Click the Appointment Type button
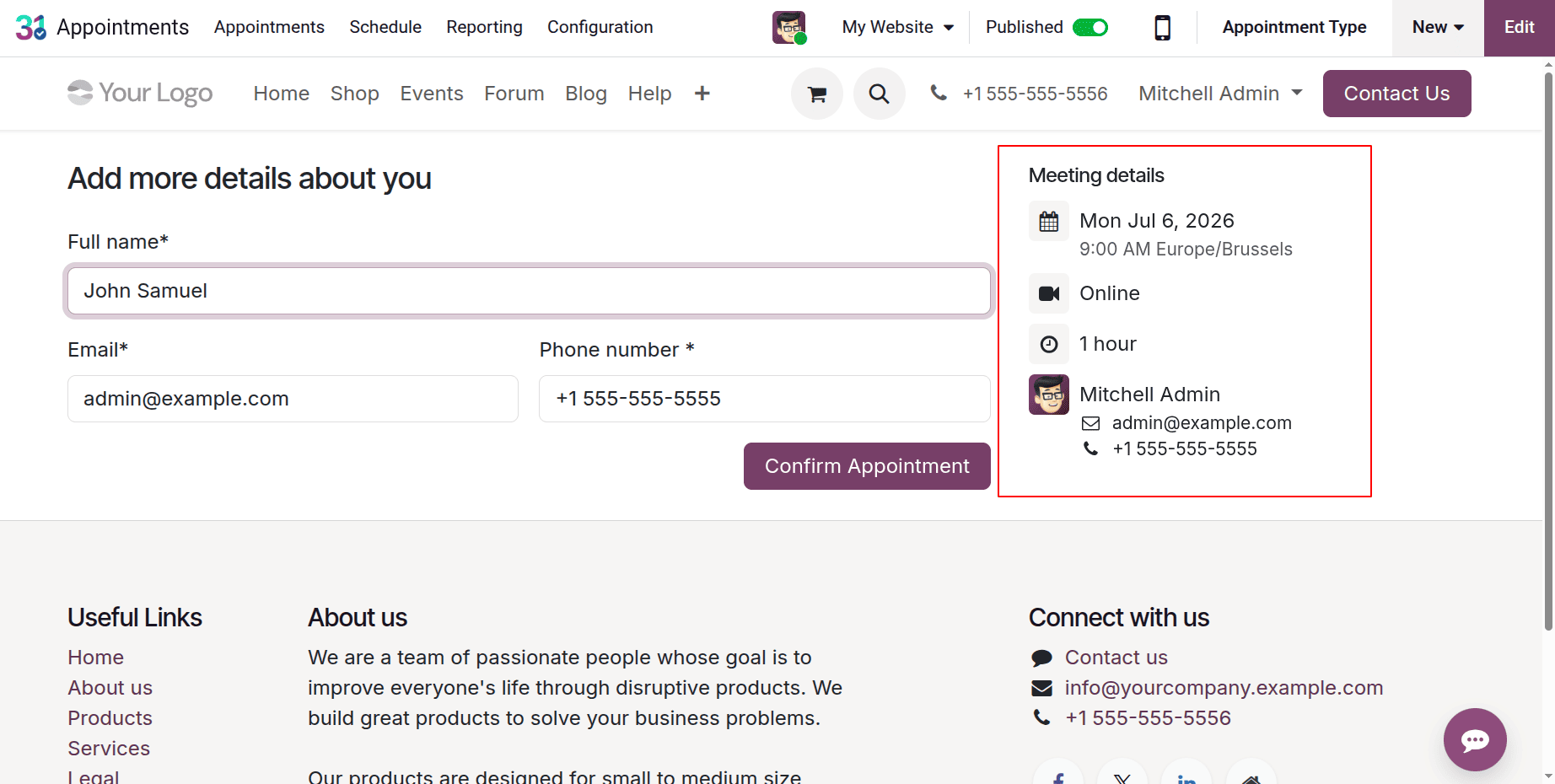The image size is (1555, 784). (x=1294, y=27)
